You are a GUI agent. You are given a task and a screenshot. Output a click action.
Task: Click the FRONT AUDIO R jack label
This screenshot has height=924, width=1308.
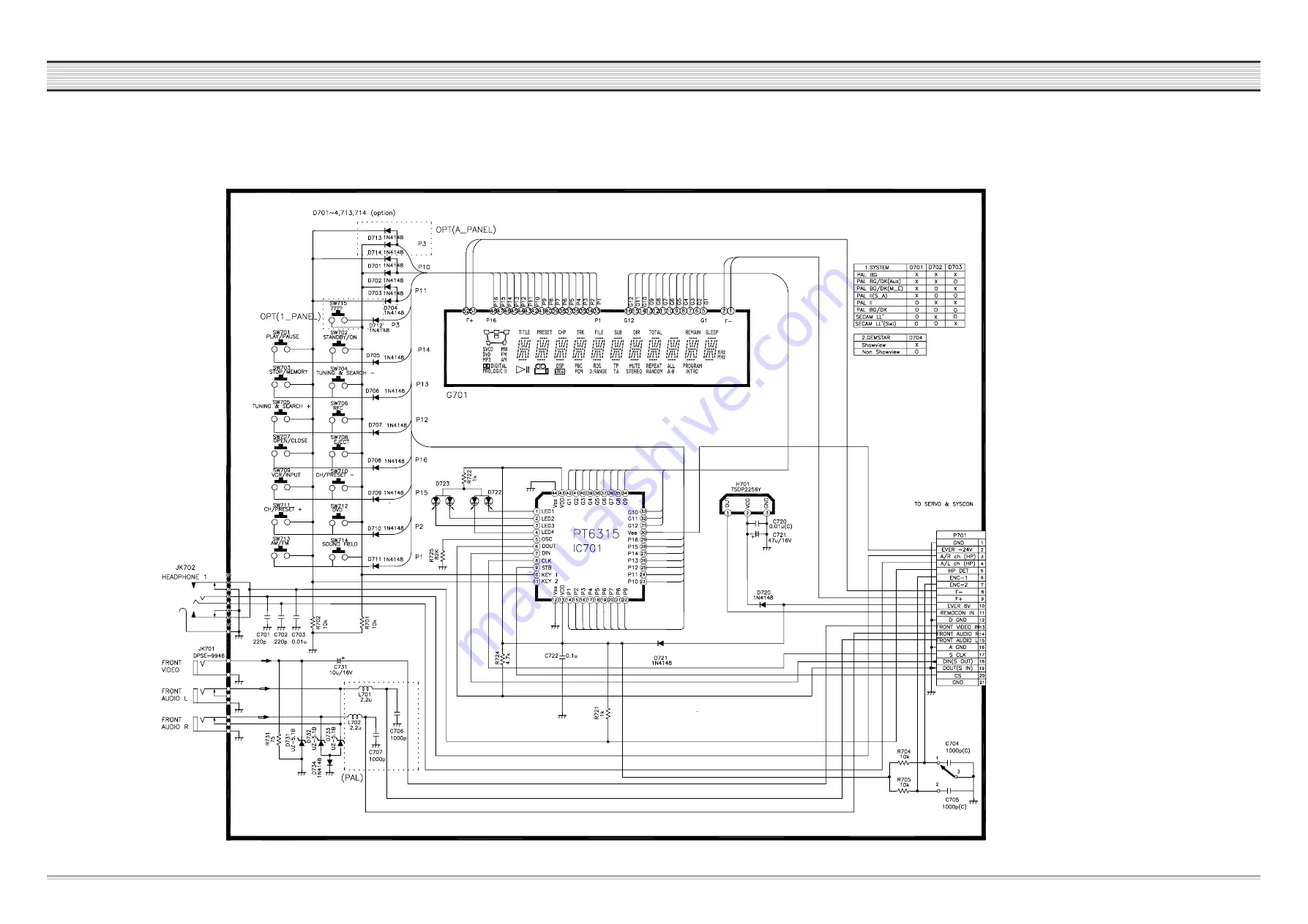[175, 724]
